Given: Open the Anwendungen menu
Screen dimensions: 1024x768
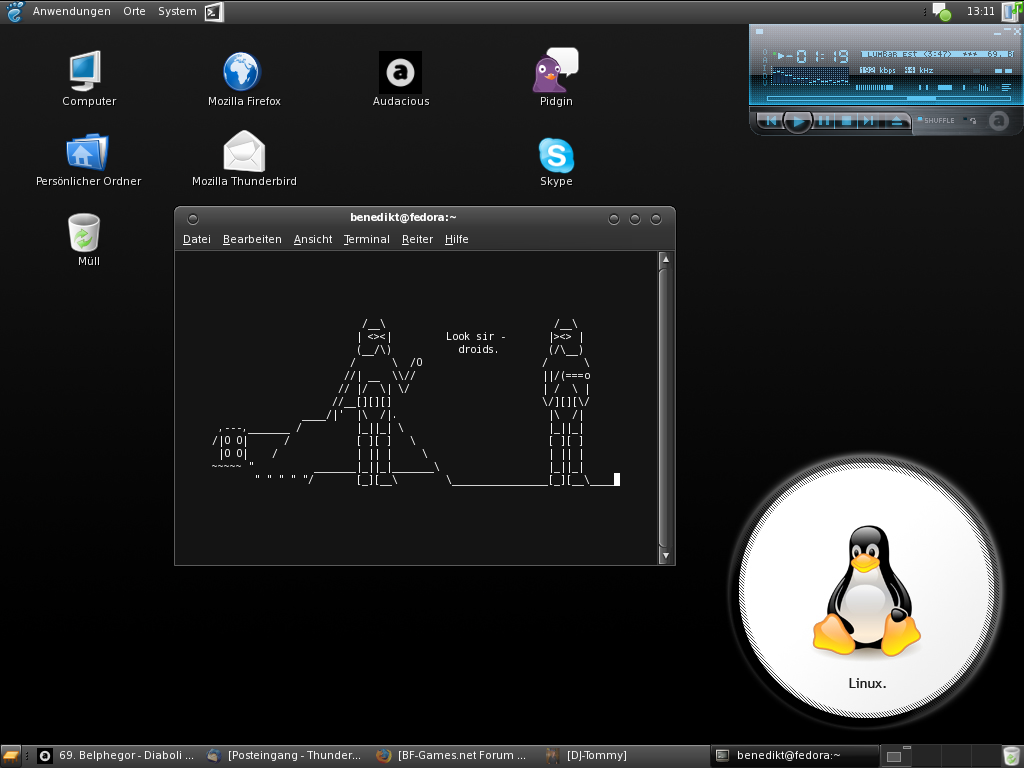Looking at the screenshot, I should [72, 11].
